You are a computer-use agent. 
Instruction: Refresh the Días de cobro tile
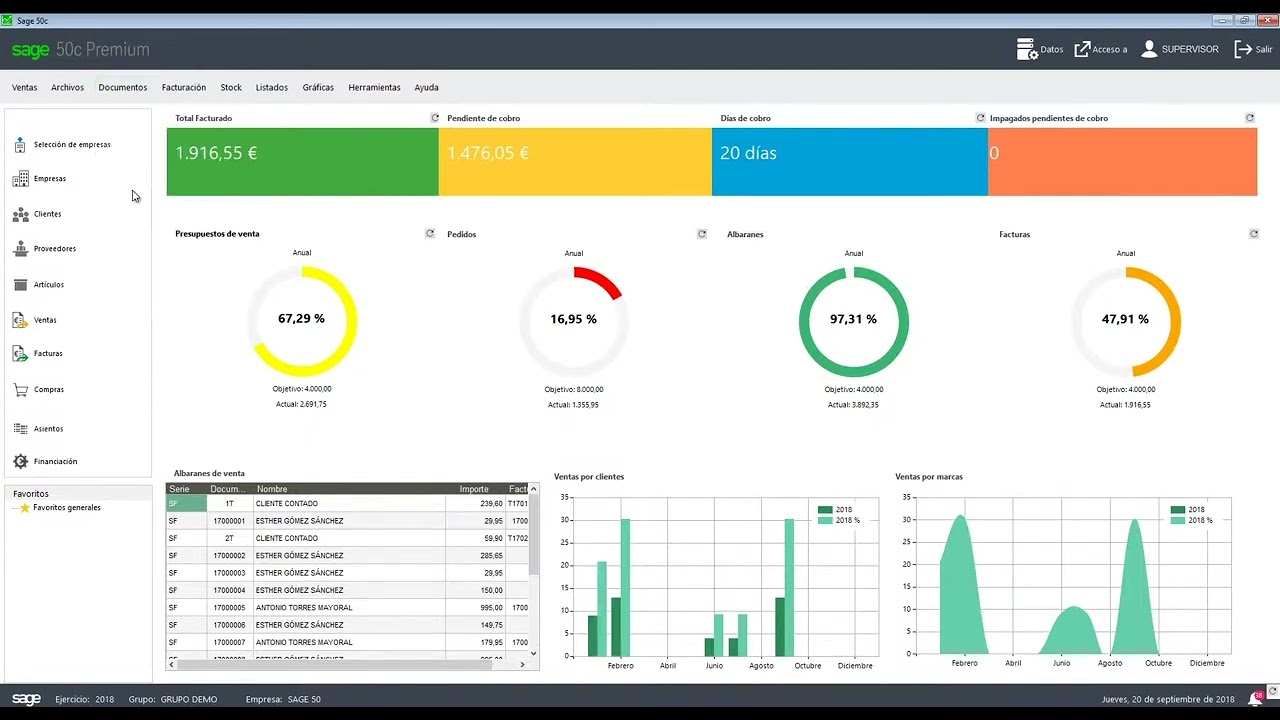click(981, 118)
